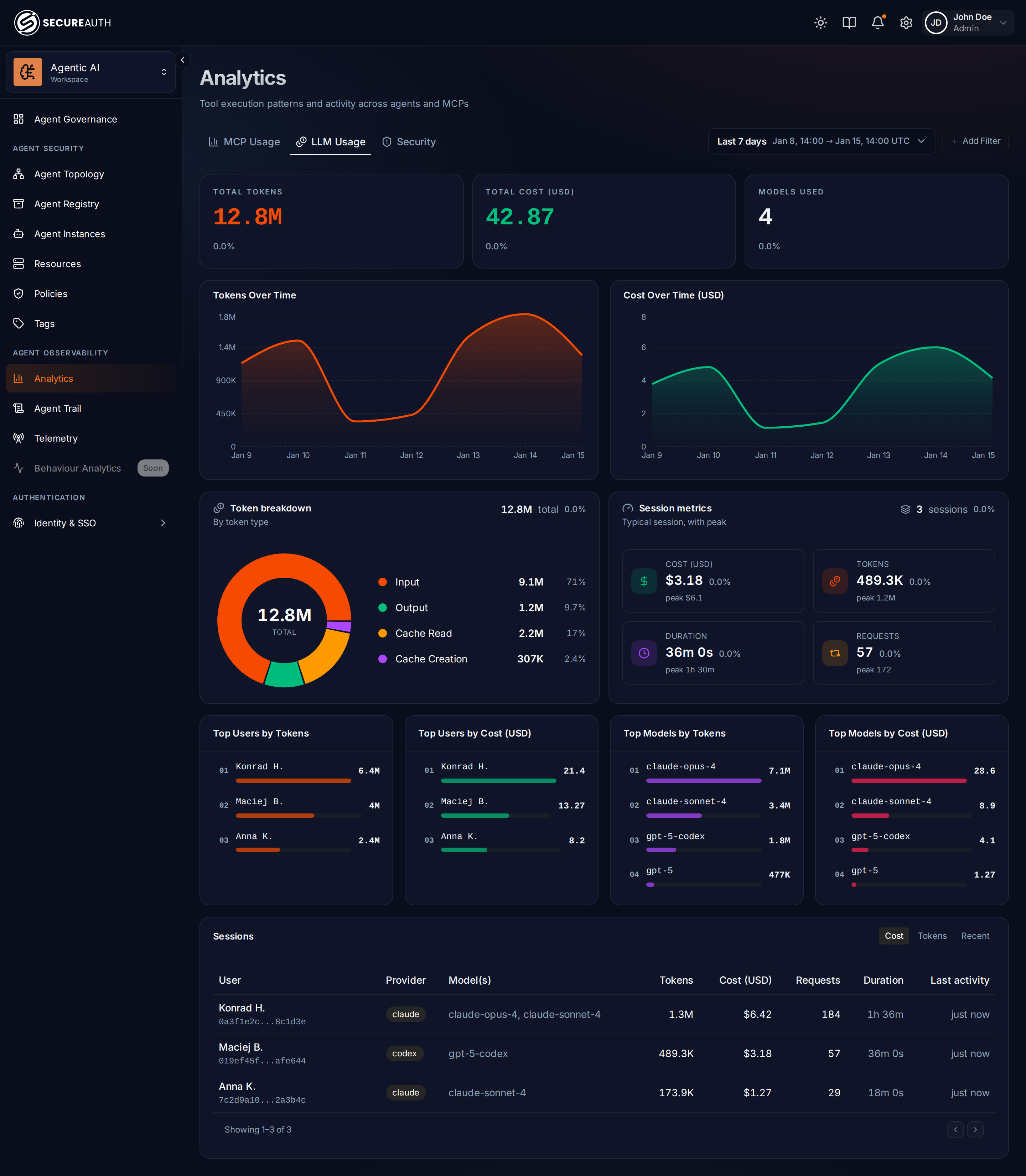Open the notifications bell

[878, 23]
